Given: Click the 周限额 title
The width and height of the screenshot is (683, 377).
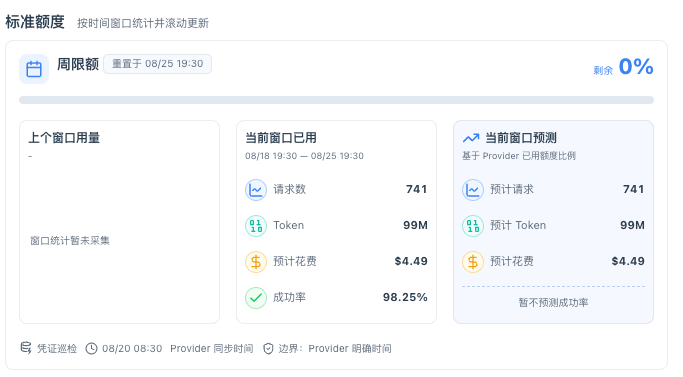Looking at the screenshot, I should [x=78, y=64].
